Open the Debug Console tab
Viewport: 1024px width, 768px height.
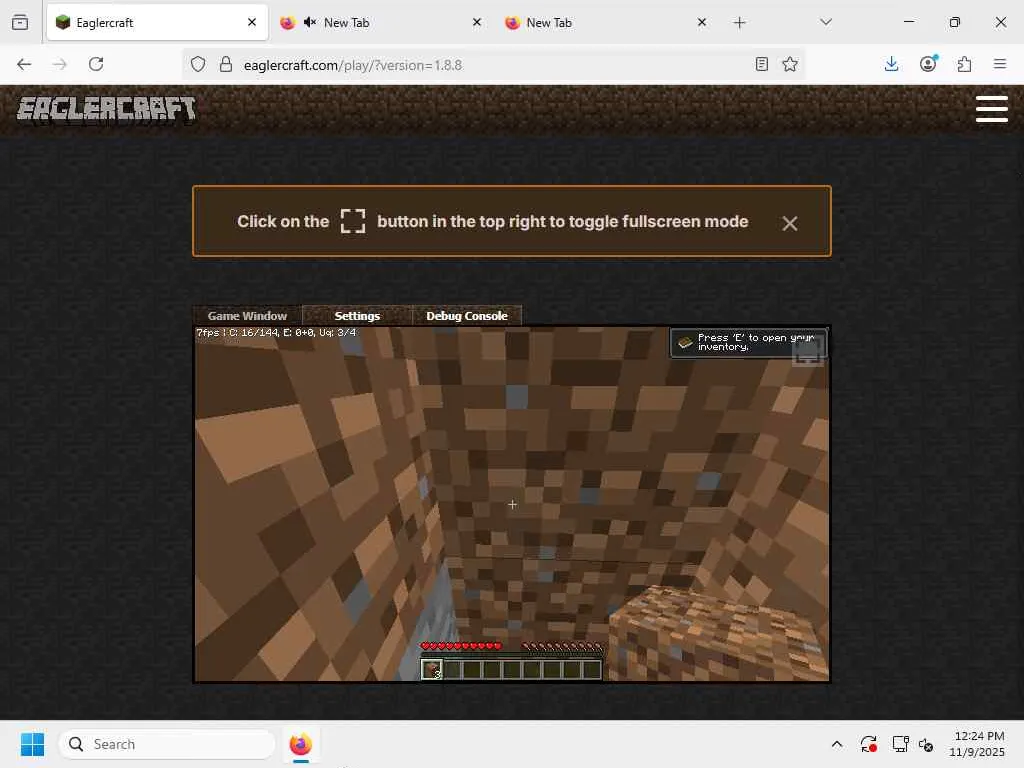[x=466, y=315]
